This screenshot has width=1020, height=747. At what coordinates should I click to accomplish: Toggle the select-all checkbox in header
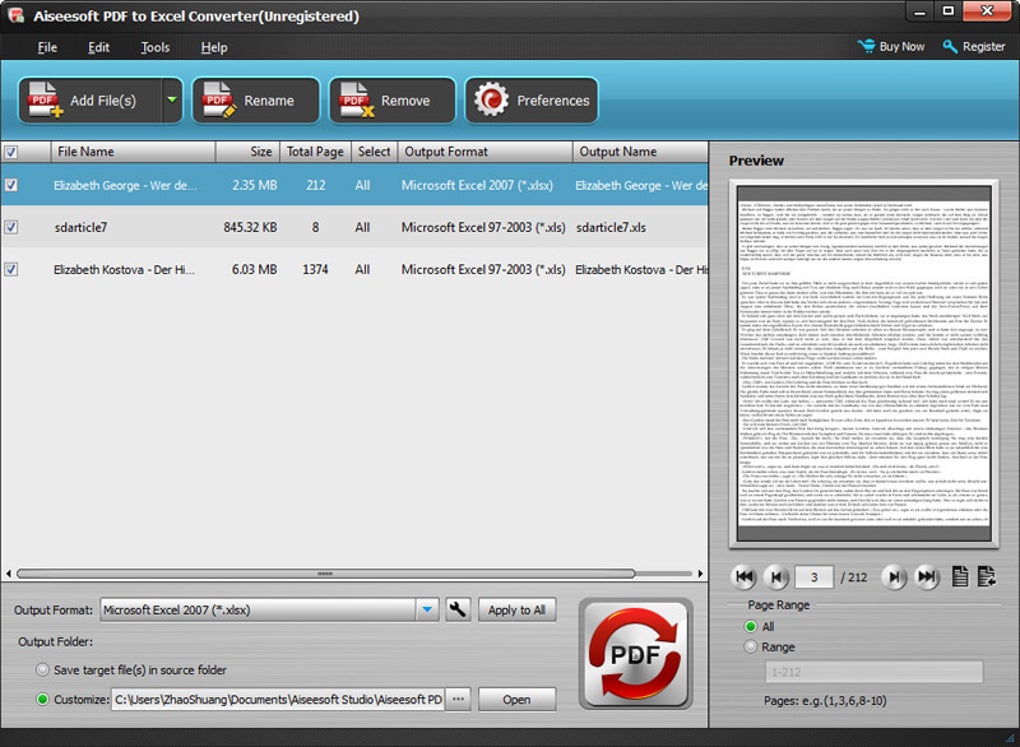click(11, 152)
